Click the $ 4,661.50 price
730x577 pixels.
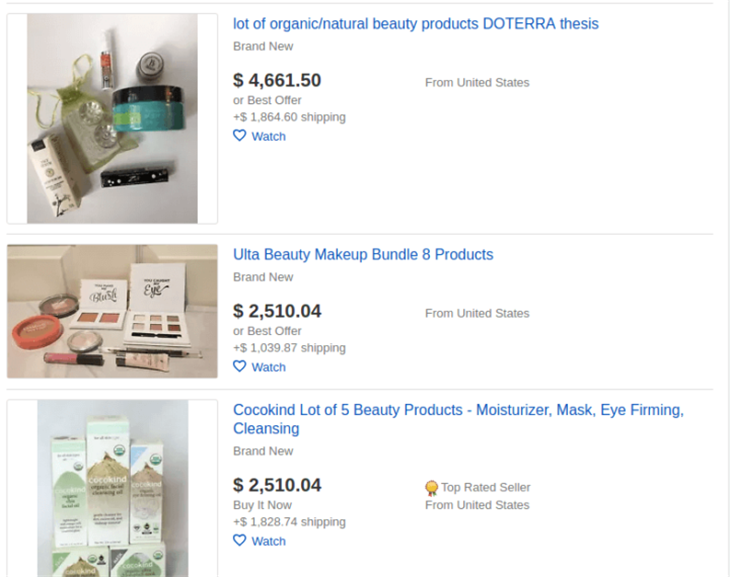(x=277, y=81)
